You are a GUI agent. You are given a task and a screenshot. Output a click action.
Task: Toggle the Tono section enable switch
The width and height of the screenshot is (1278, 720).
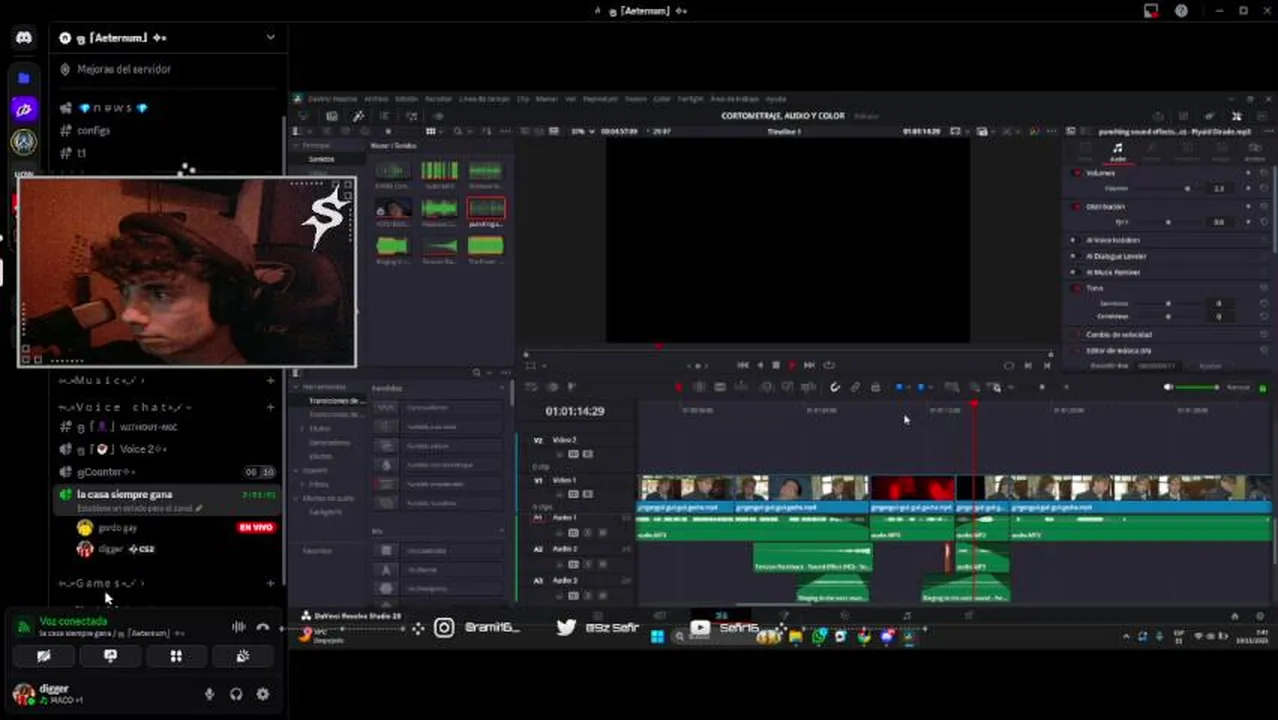click(1077, 288)
